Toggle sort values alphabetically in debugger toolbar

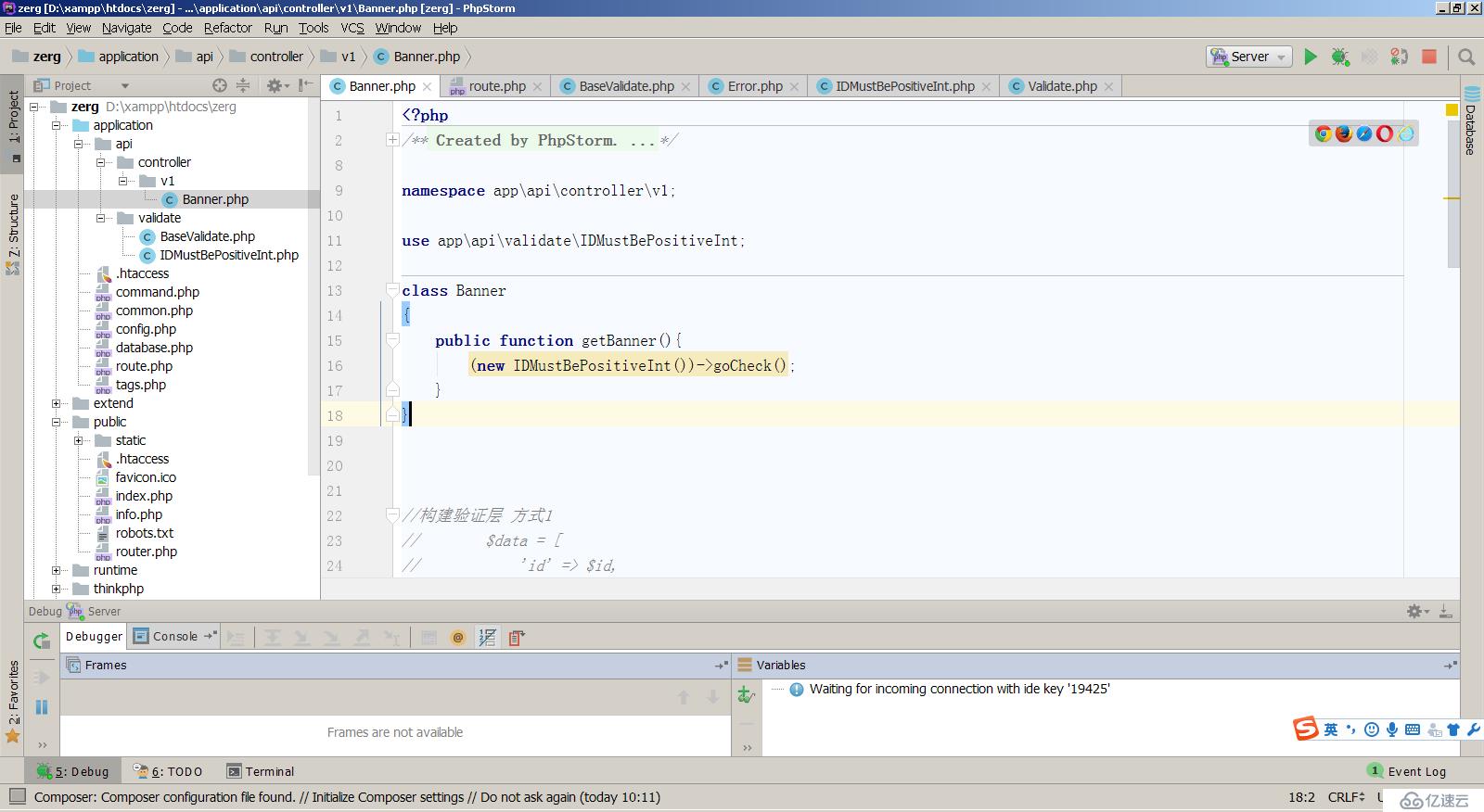pyautogui.click(x=487, y=638)
